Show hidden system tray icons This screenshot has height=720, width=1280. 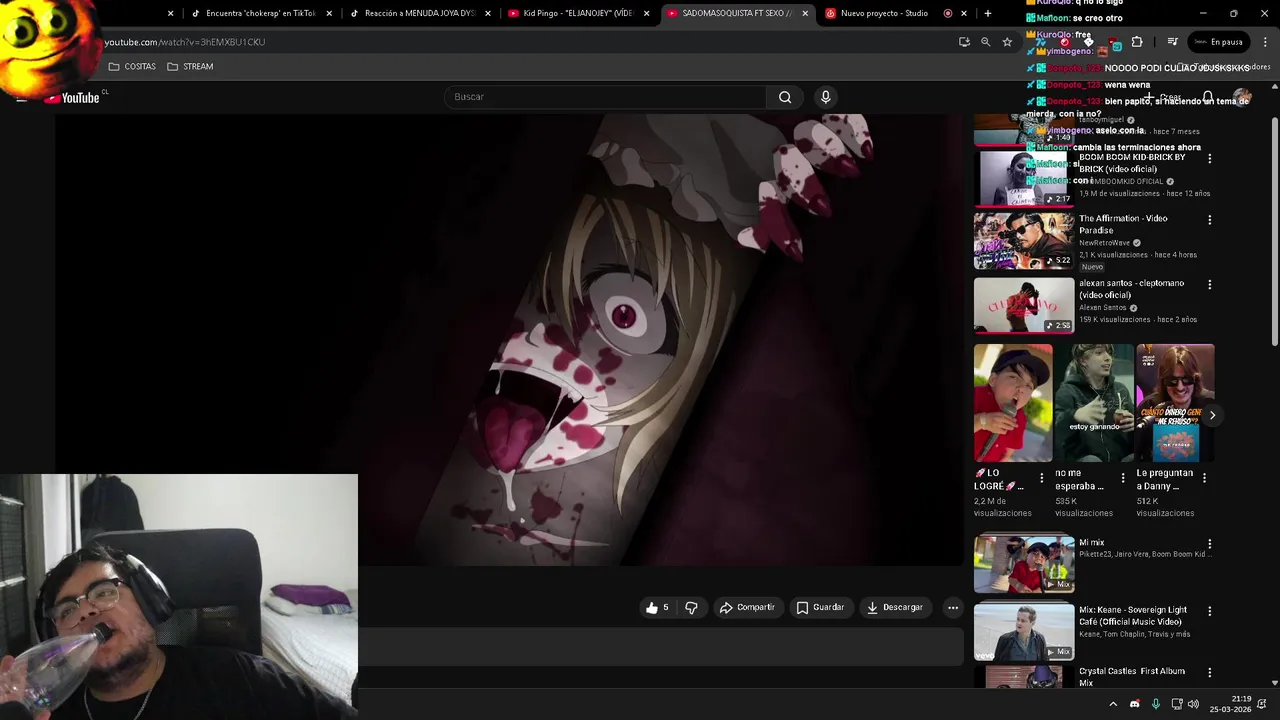click(1113, 704)
